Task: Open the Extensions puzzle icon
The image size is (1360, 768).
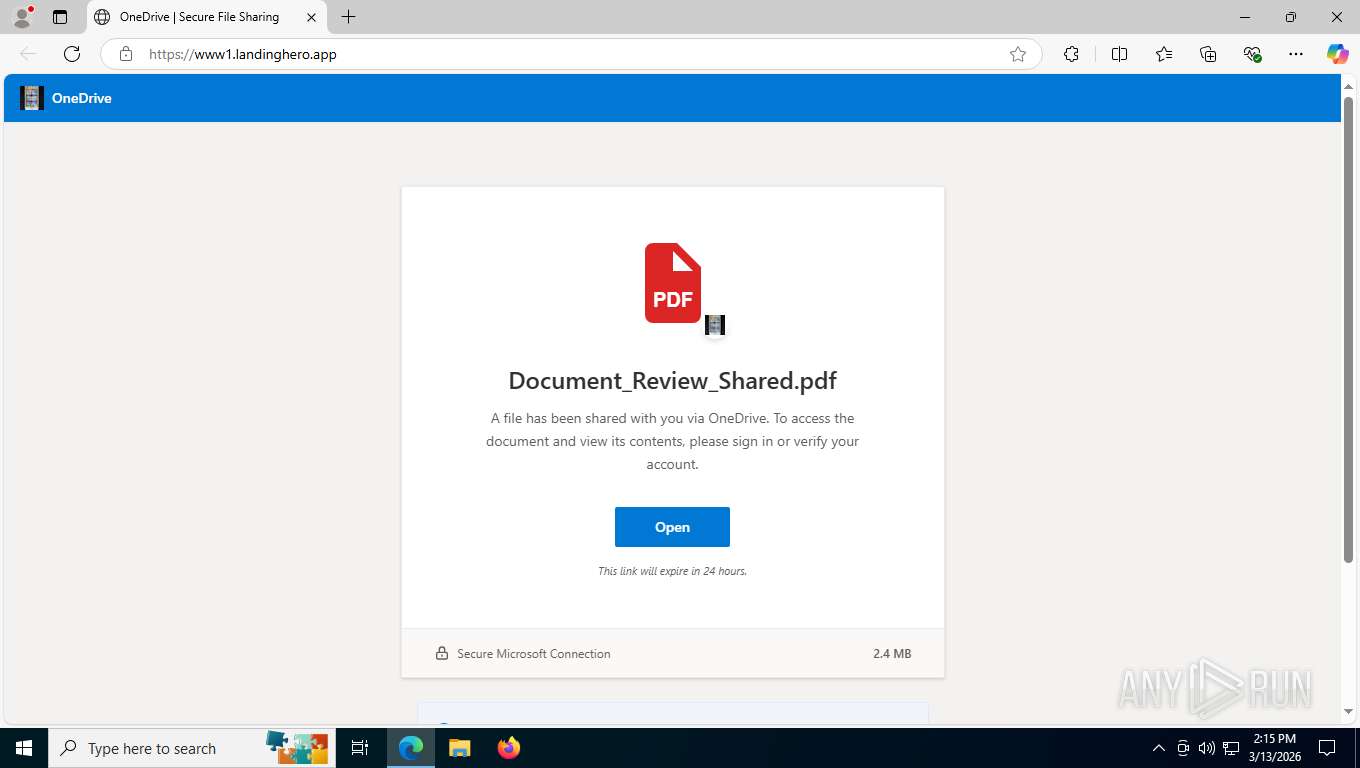Action: 1071,54
